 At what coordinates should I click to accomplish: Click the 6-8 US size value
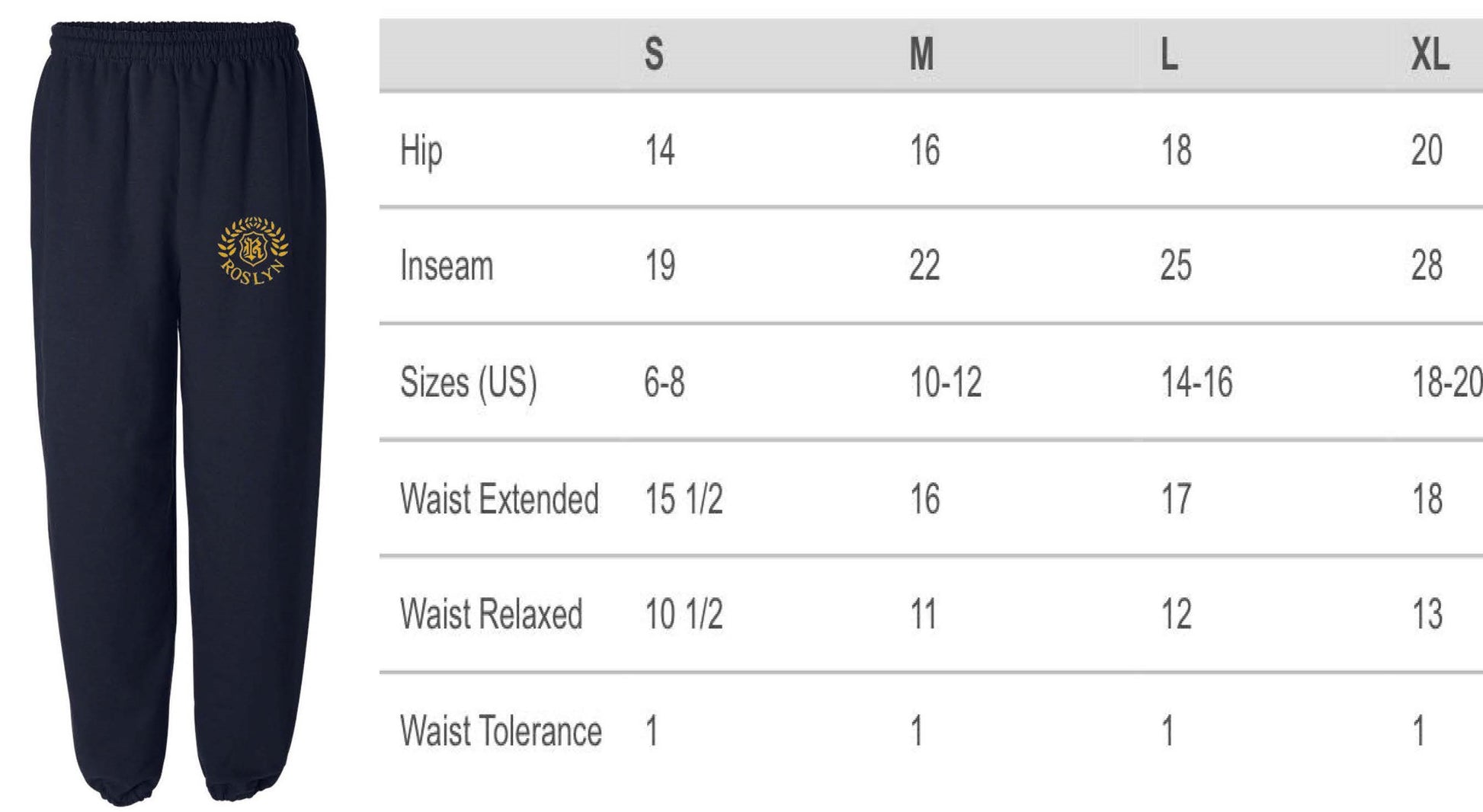(x=664, y=382)
